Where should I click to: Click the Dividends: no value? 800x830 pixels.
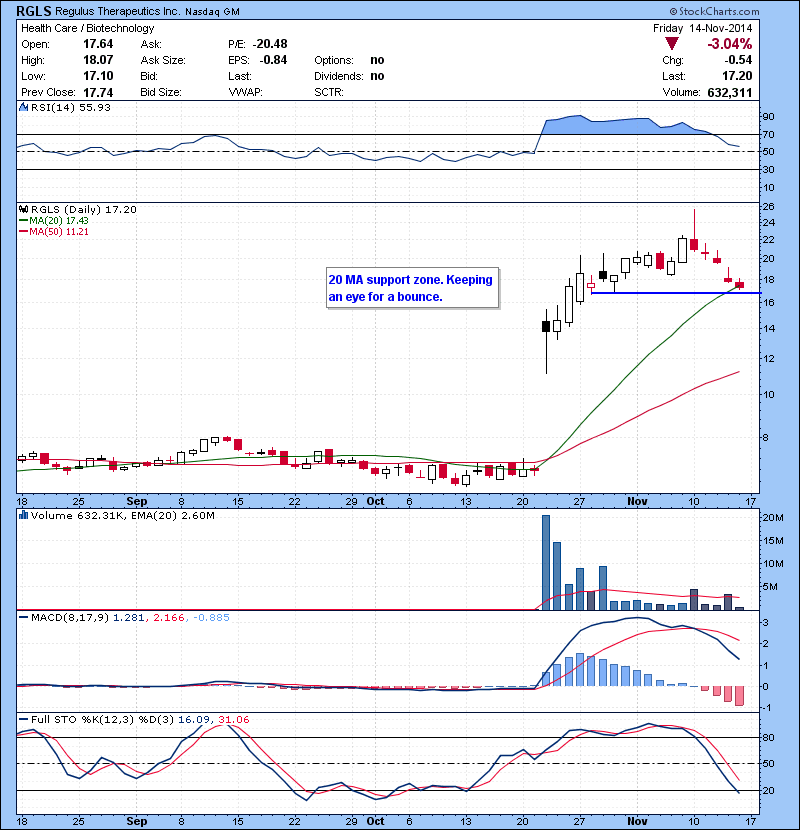point(377,76)
